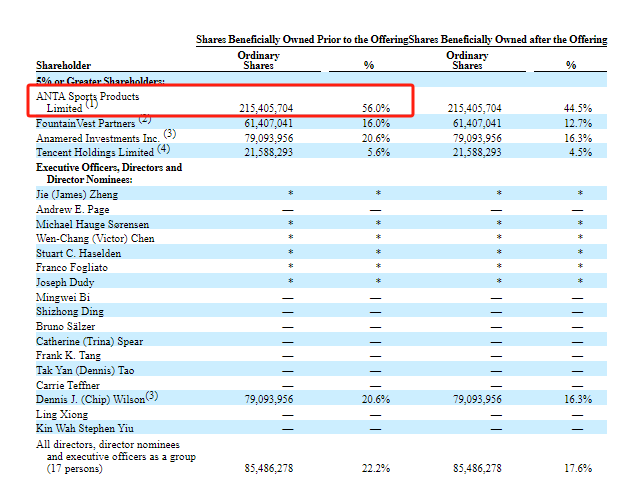Click Anamered's prior-offering shares 79,093,956
Screen dimensions: 629x487
click(x=269, y=138)
